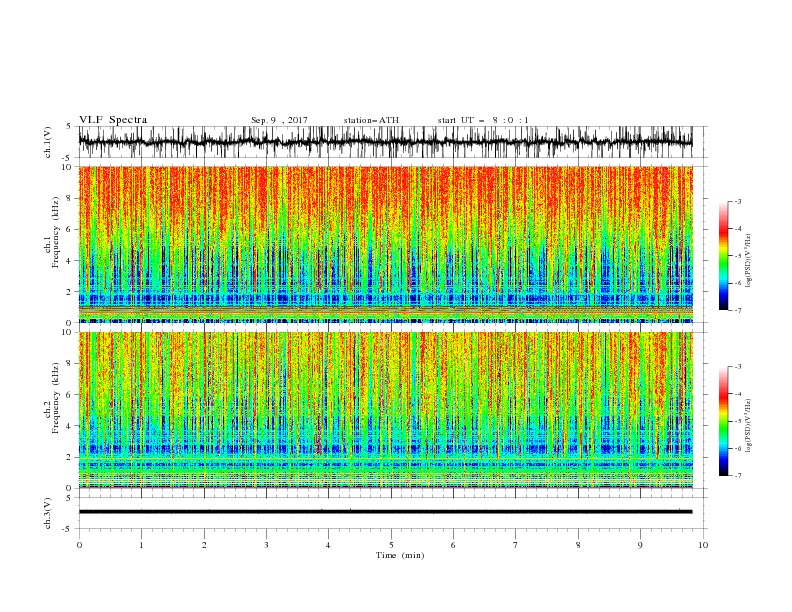The image size is (792, 612).
Task: Click the date label 'Sep. 9 , 2017'
Action: (279, 120)
